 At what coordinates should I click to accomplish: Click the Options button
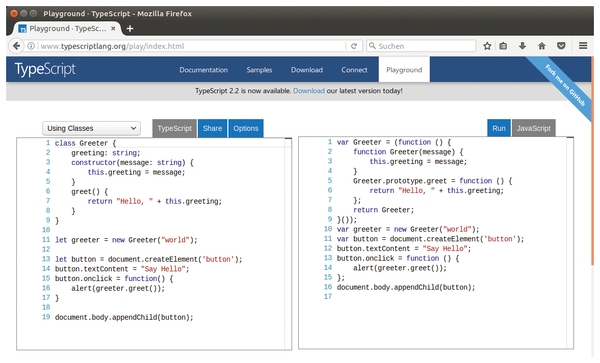point(246,129)
